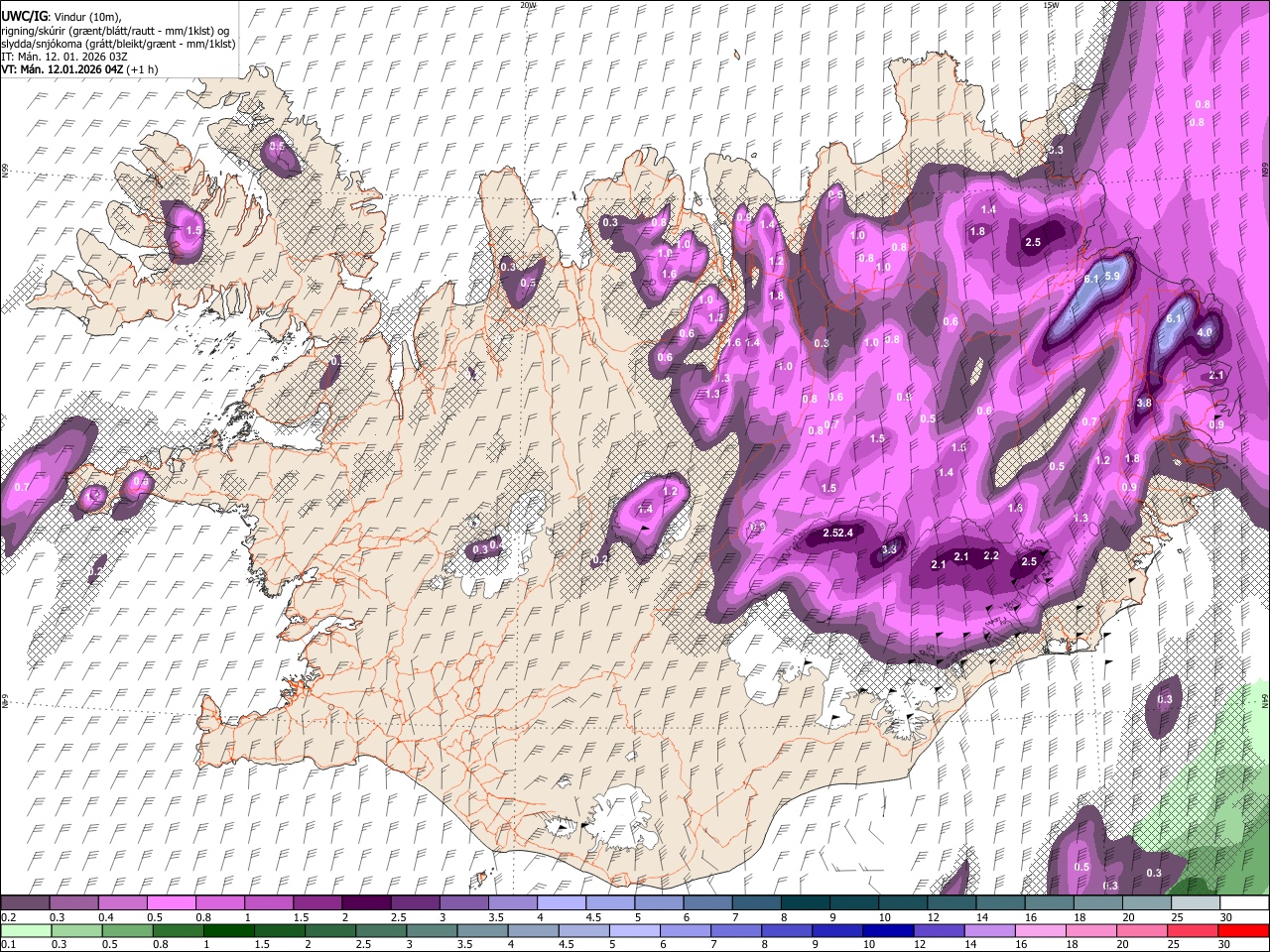Click the 3–3.5 swatch in upper legend row

tap(463, 903)
